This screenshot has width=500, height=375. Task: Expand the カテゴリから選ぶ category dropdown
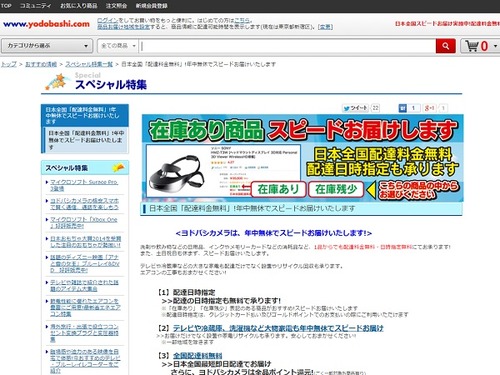pyautogui.click(x=47, y=46)
